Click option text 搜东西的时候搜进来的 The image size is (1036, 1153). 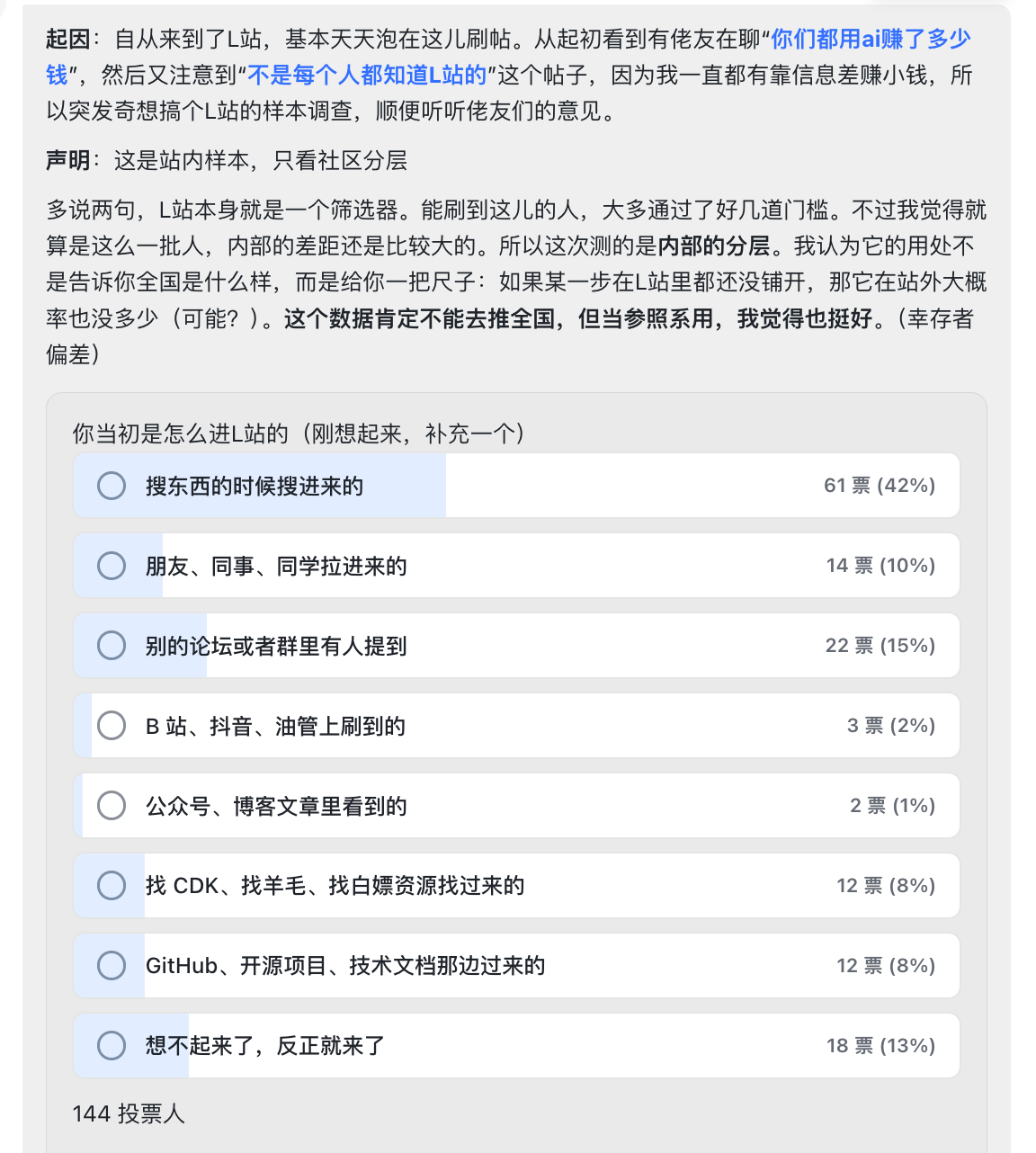pyautogui.click(x=255, y=487)
